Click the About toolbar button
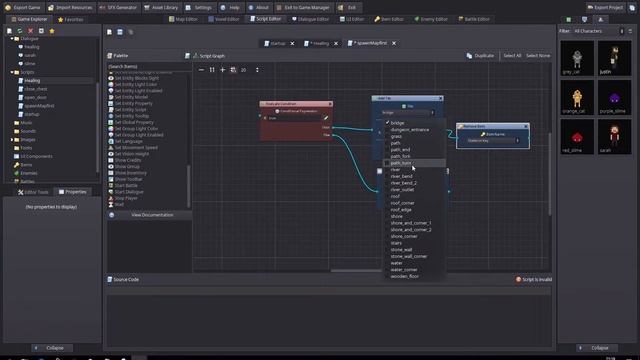 pos(258,7)
